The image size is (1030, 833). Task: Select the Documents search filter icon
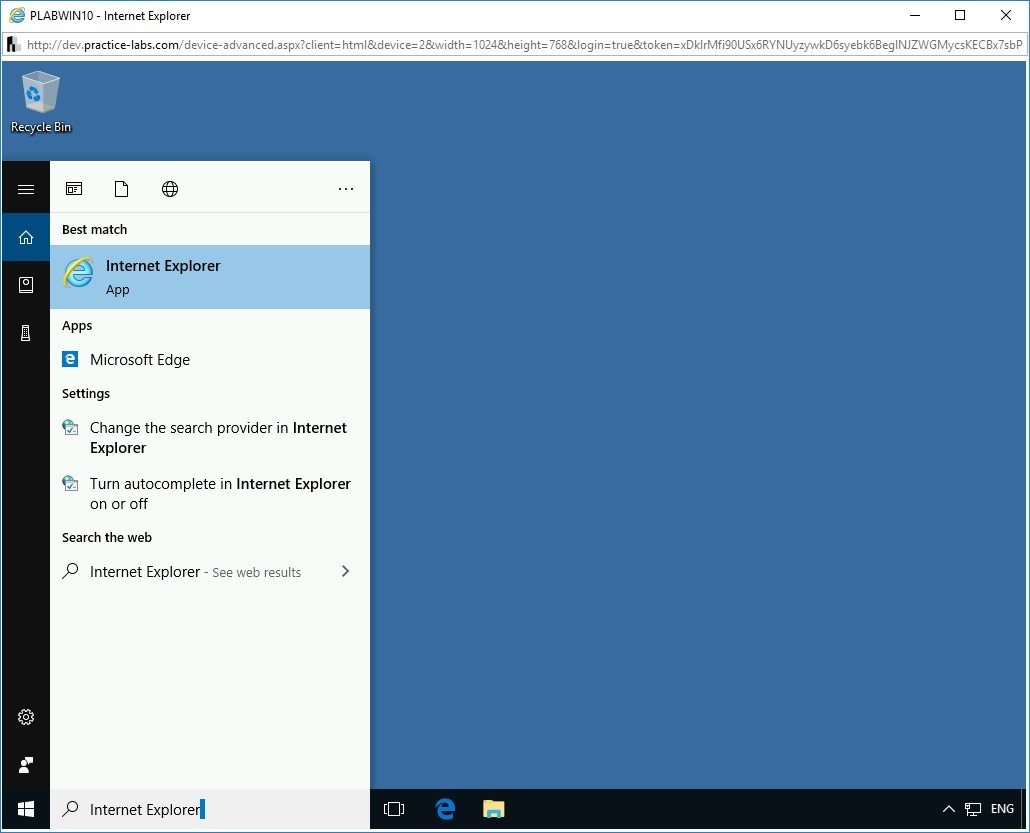(122, 188)
